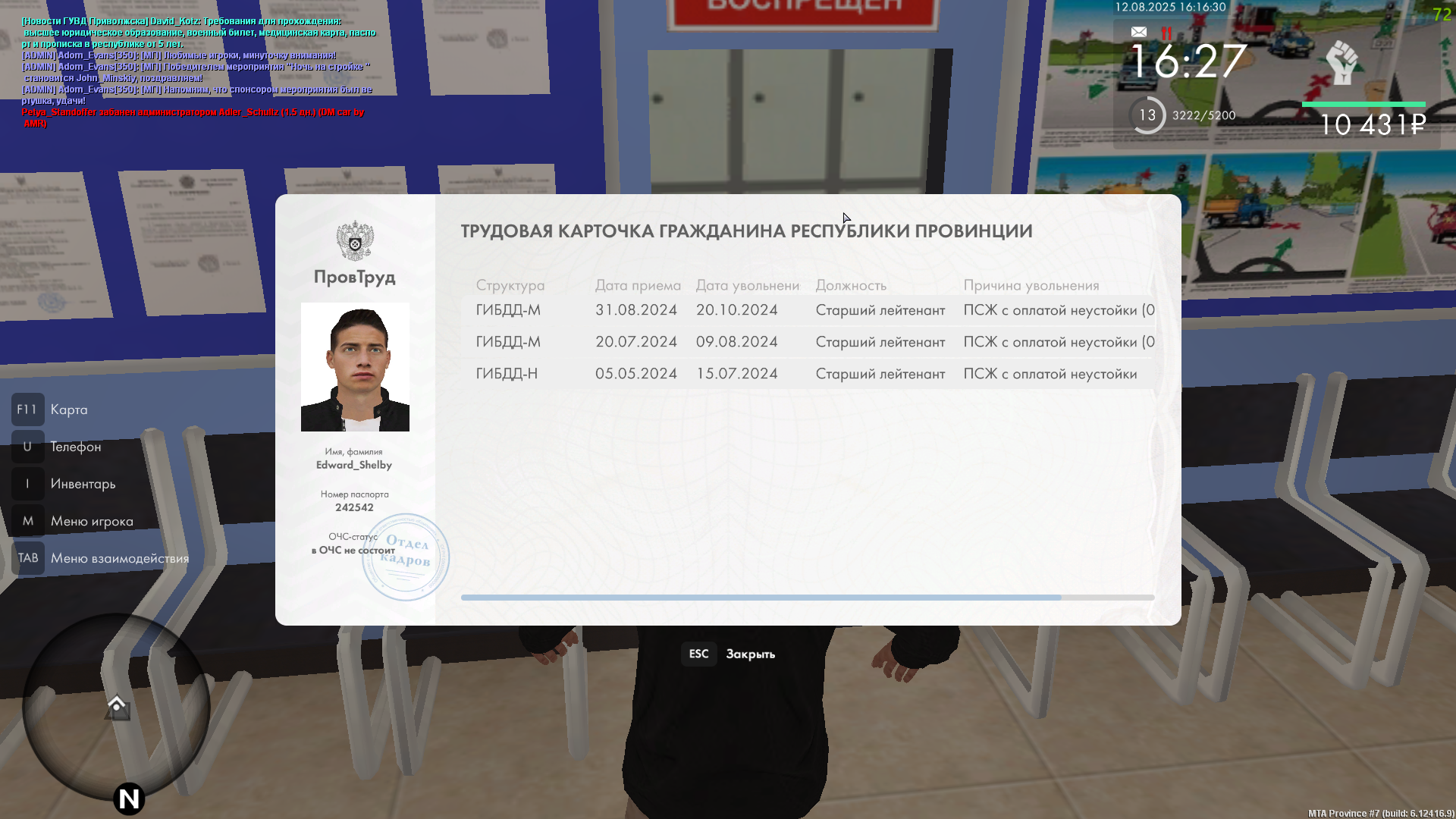Click the F11 key icon
This screenshot has width=1456, height=819.
[x=27, y=409]
